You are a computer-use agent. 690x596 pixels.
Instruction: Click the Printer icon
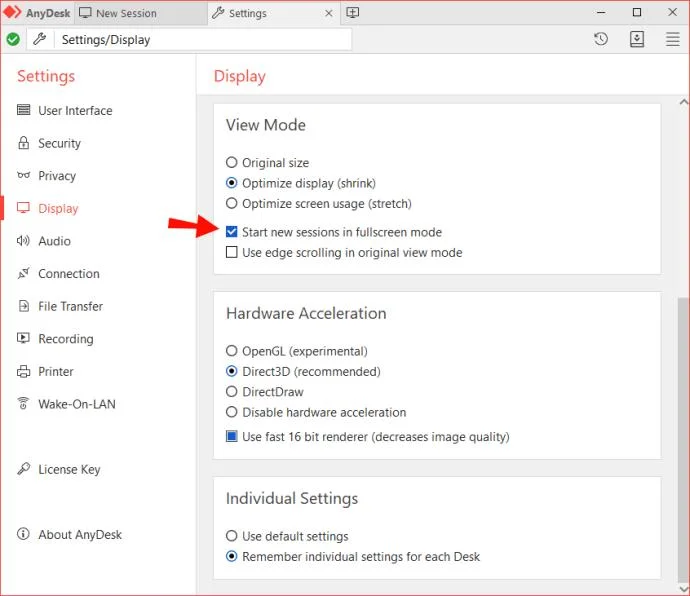(x=23, y=372)
